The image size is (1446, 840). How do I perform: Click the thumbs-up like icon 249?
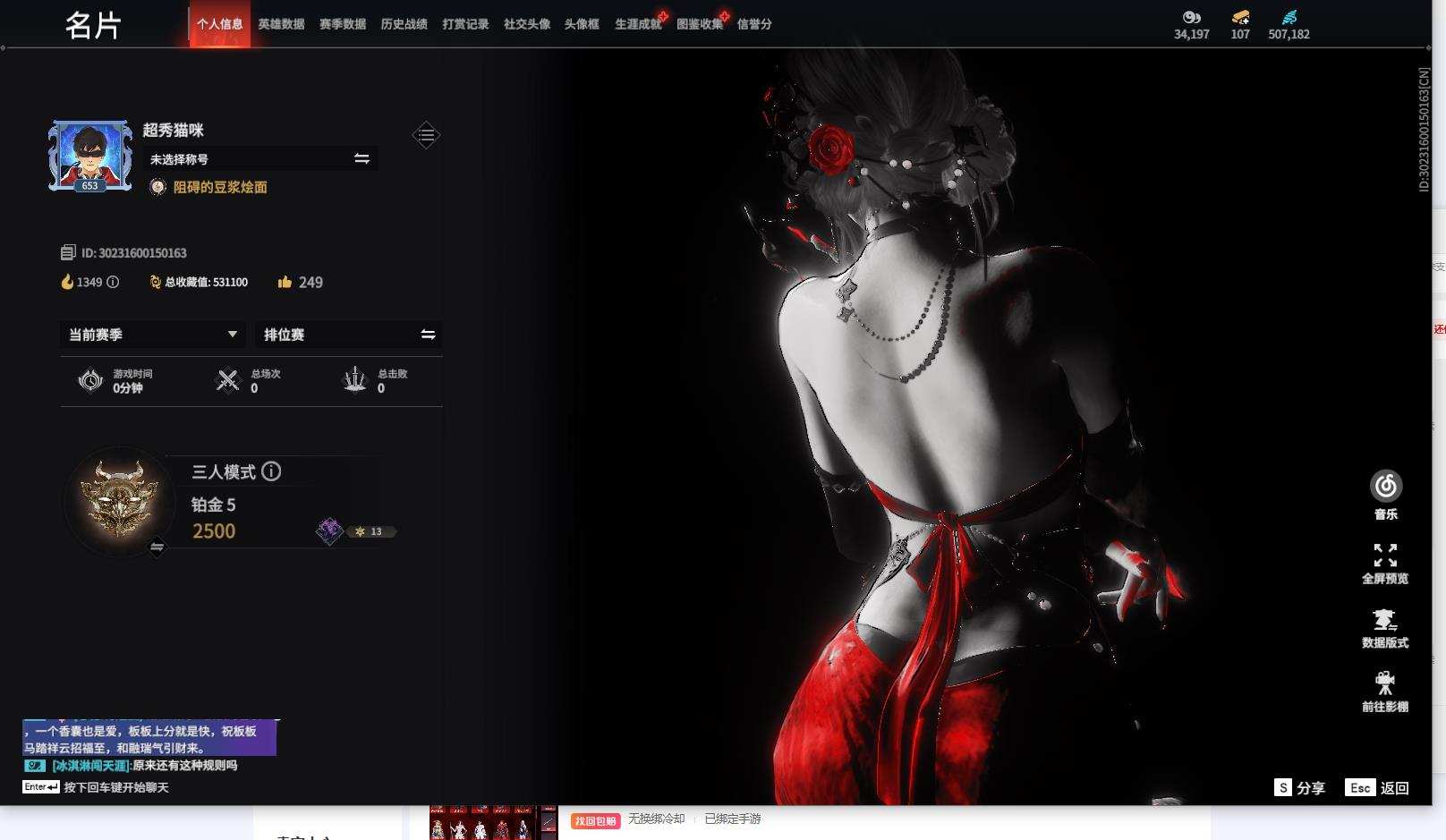[x=285, y=282]
